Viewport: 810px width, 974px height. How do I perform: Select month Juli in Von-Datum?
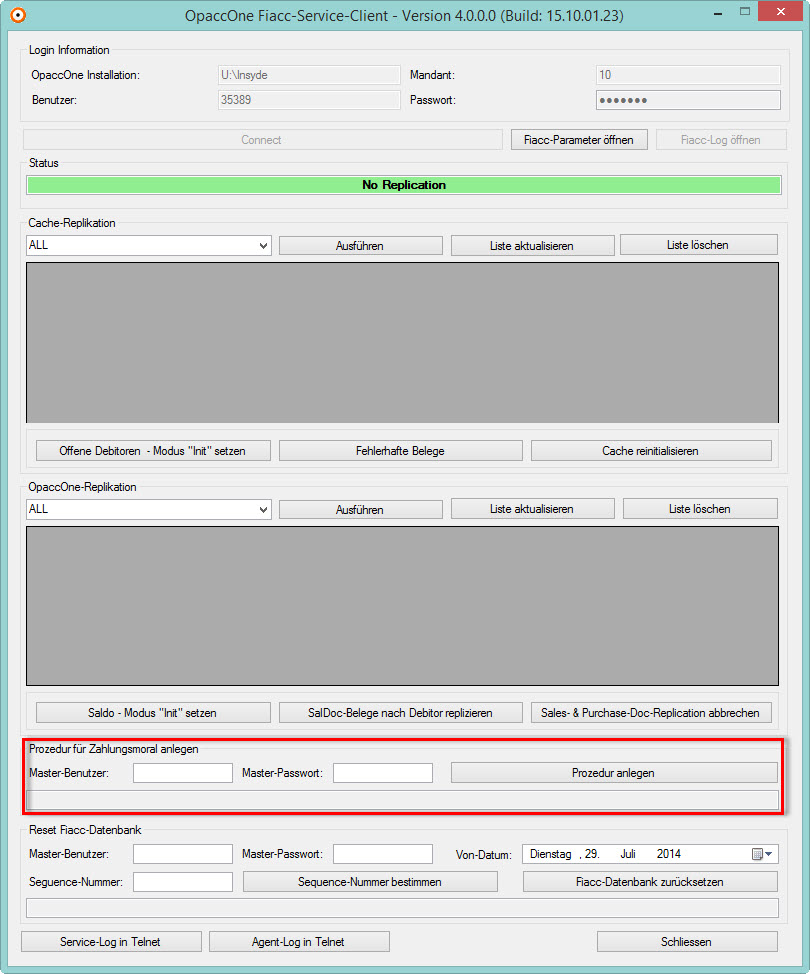[628, 854]
